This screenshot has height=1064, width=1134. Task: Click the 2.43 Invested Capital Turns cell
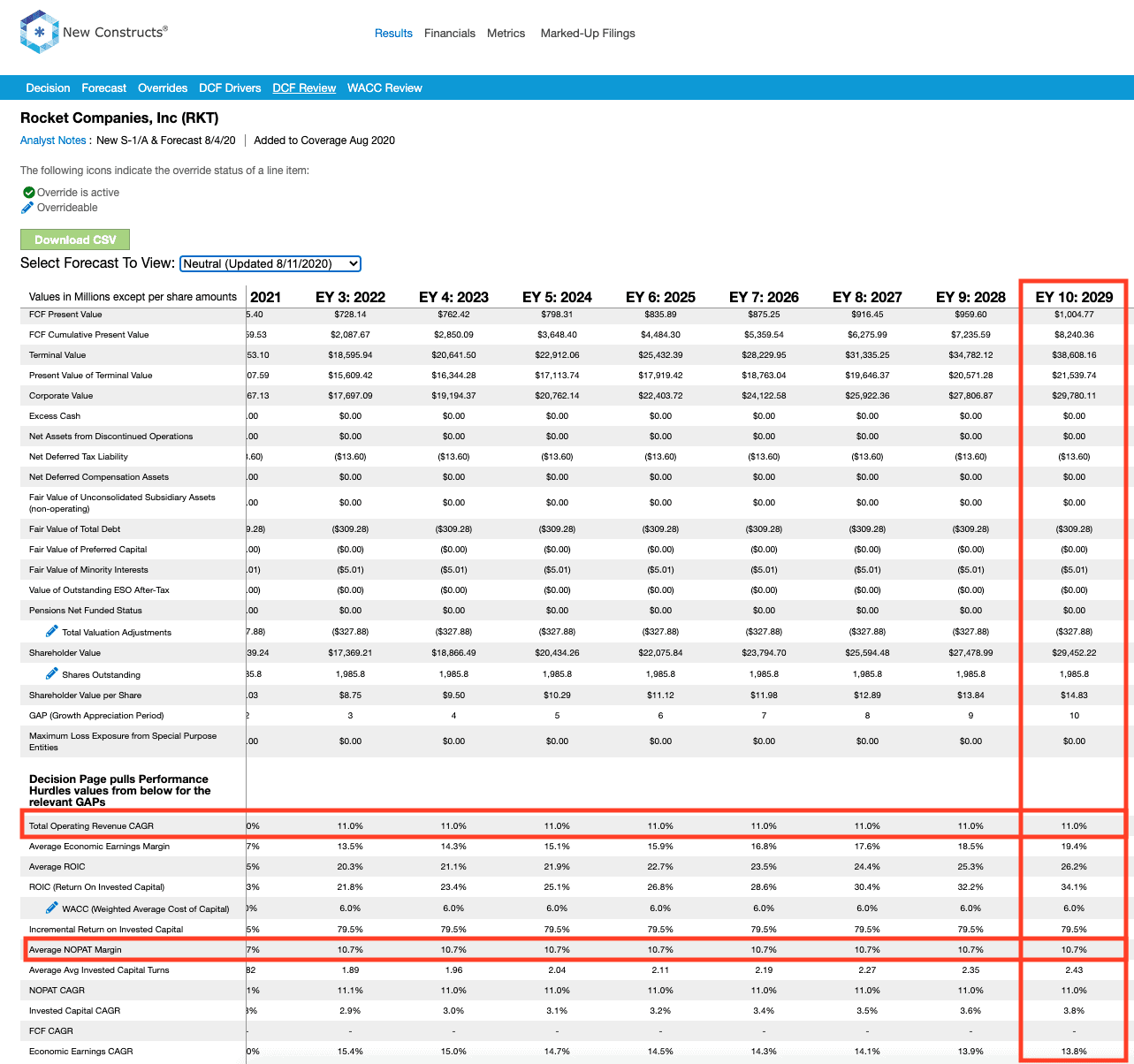tap(1074, 970)
